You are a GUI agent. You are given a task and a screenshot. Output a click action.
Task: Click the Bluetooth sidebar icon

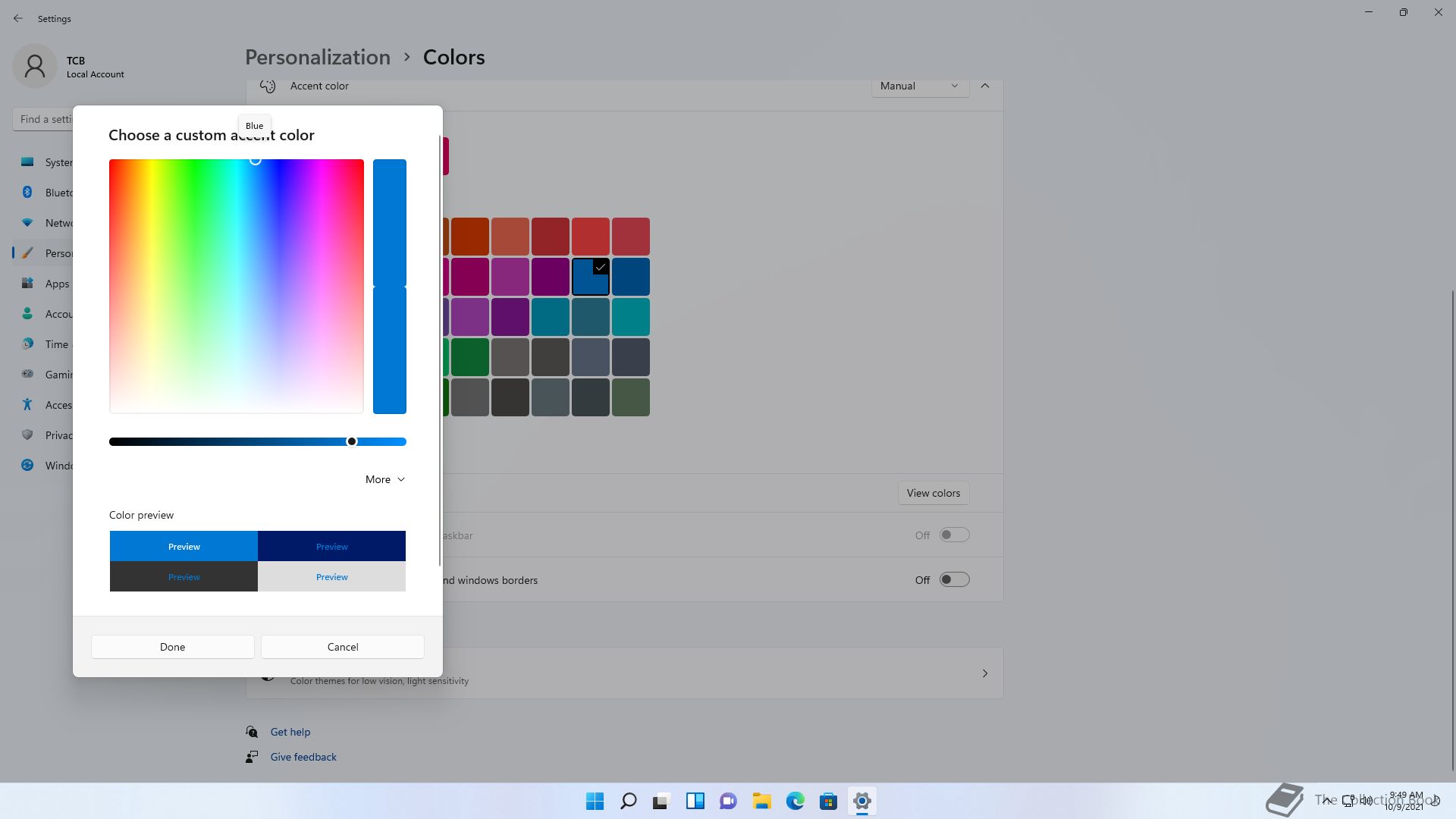27,193
